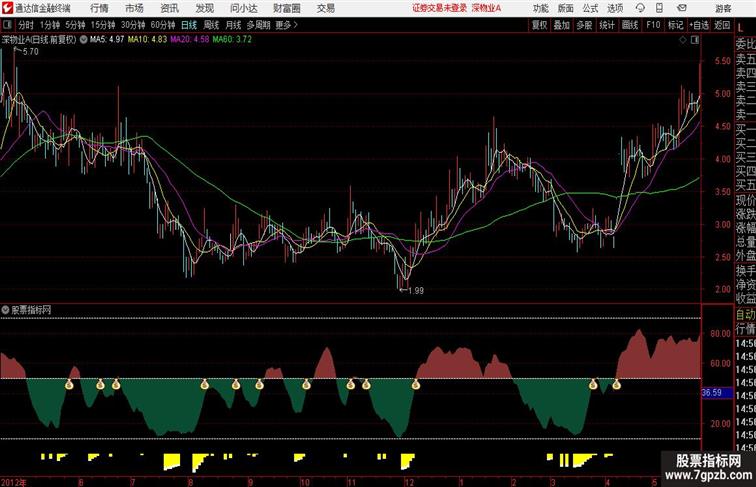Screen dimensions: 756x487
Task: Expand indicator dropdown beside 深物业A(日线 前复权)
Action: click(x=83, y=40)
